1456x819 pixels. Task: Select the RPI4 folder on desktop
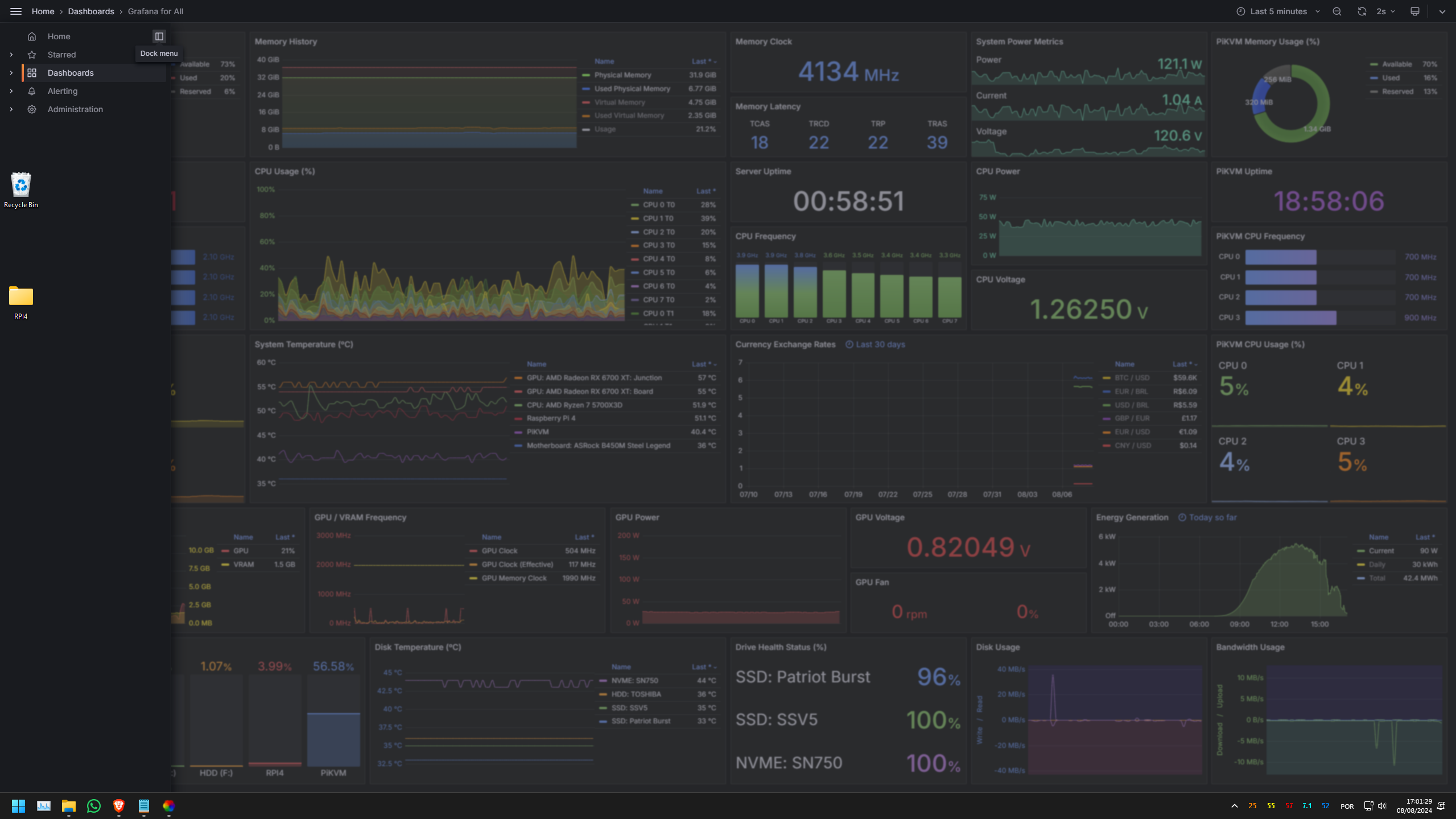click(x=21, y=302)
